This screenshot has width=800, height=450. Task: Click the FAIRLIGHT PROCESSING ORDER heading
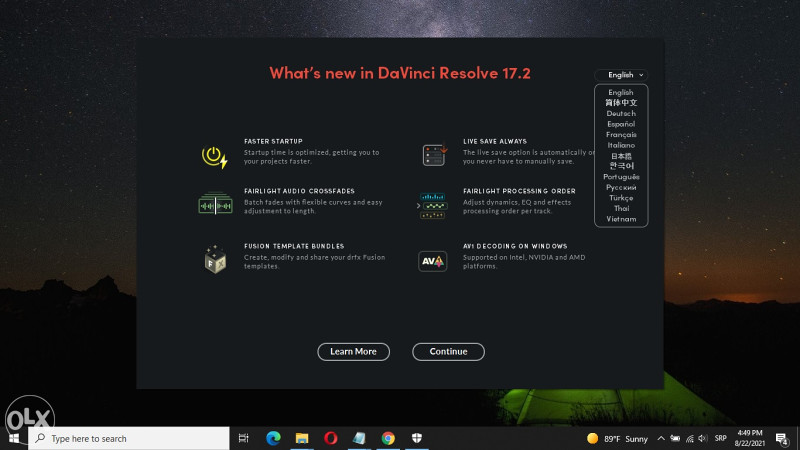519,191
